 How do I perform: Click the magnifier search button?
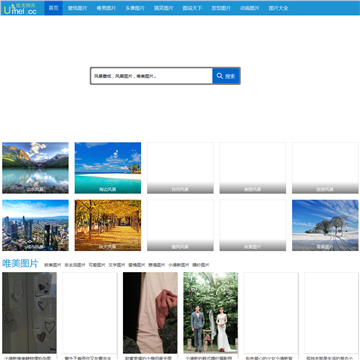coord(226,76)
